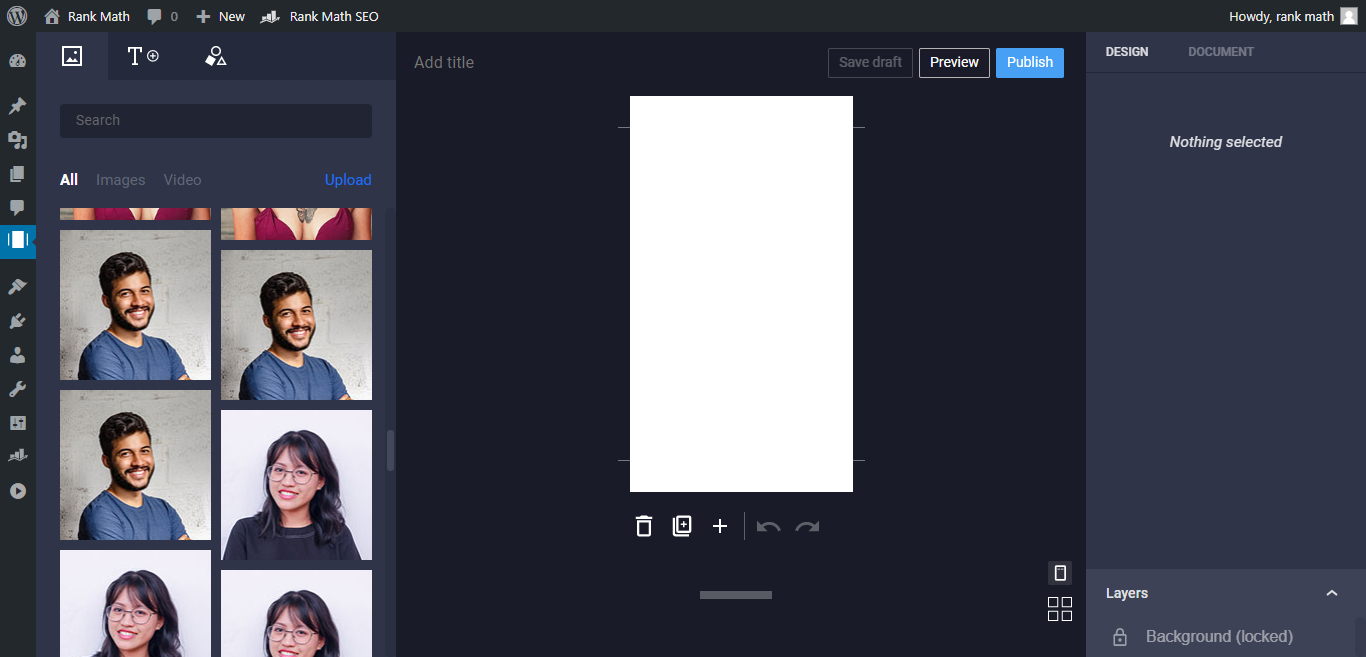This screenshot has height=657, width=1366.
Task: Select the Background (locked) layer
Action: [x=1220, y=637]
